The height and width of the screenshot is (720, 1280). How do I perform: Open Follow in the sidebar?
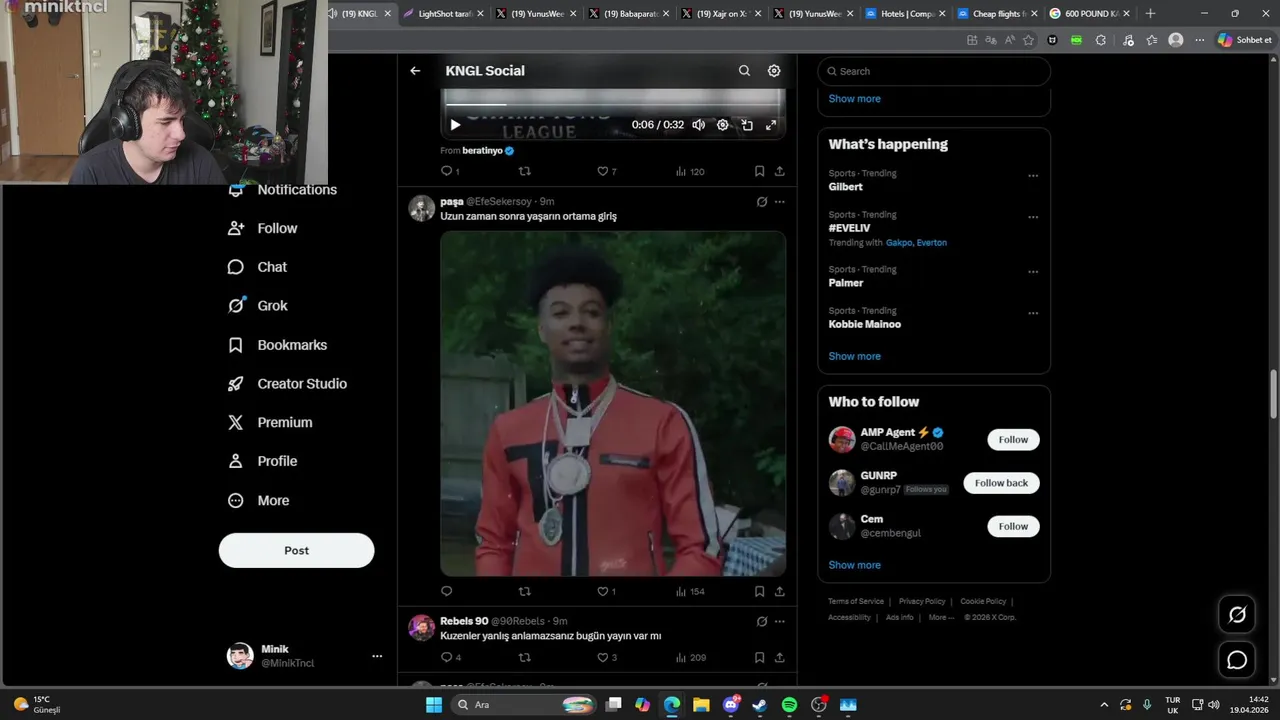[263, 228]
